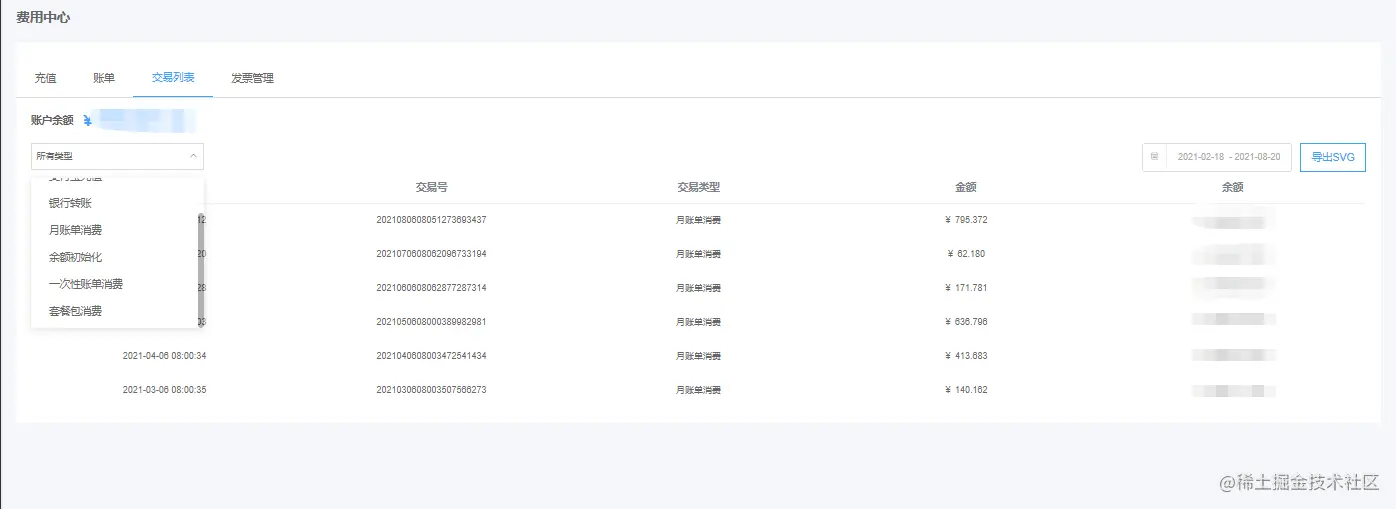
Task: Click the amount ¥ 636.796
Action: point(965,321)
